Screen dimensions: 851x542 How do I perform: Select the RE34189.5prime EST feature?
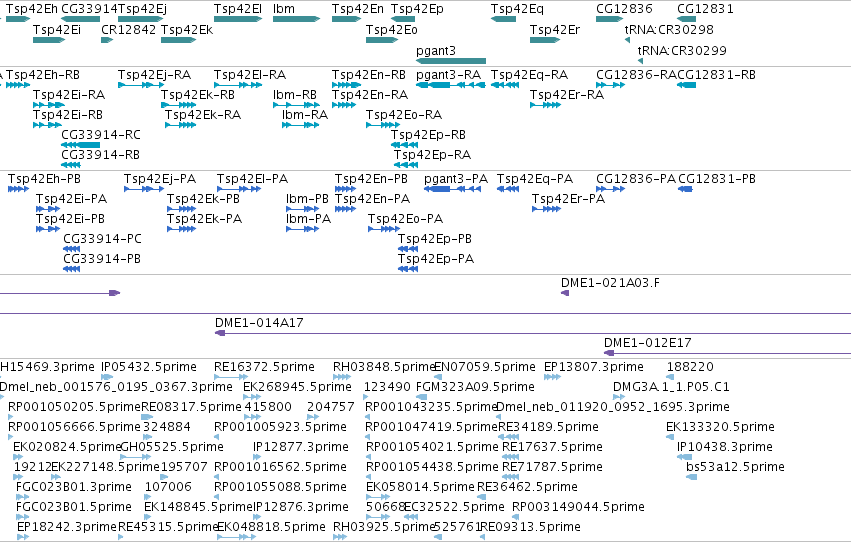[x=508, y=437]
